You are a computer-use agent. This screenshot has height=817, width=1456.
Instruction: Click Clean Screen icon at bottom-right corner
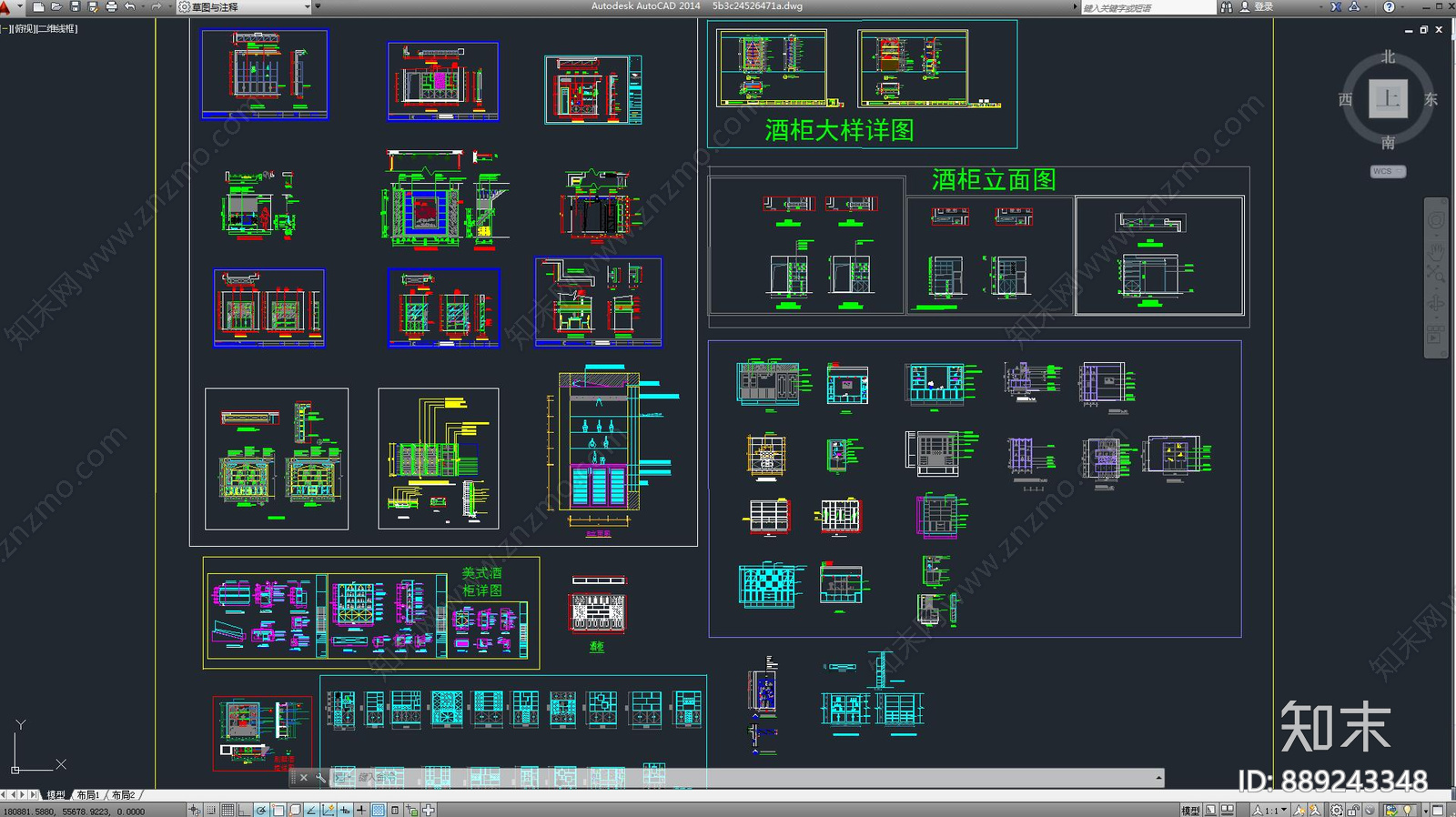(1438, 810)
